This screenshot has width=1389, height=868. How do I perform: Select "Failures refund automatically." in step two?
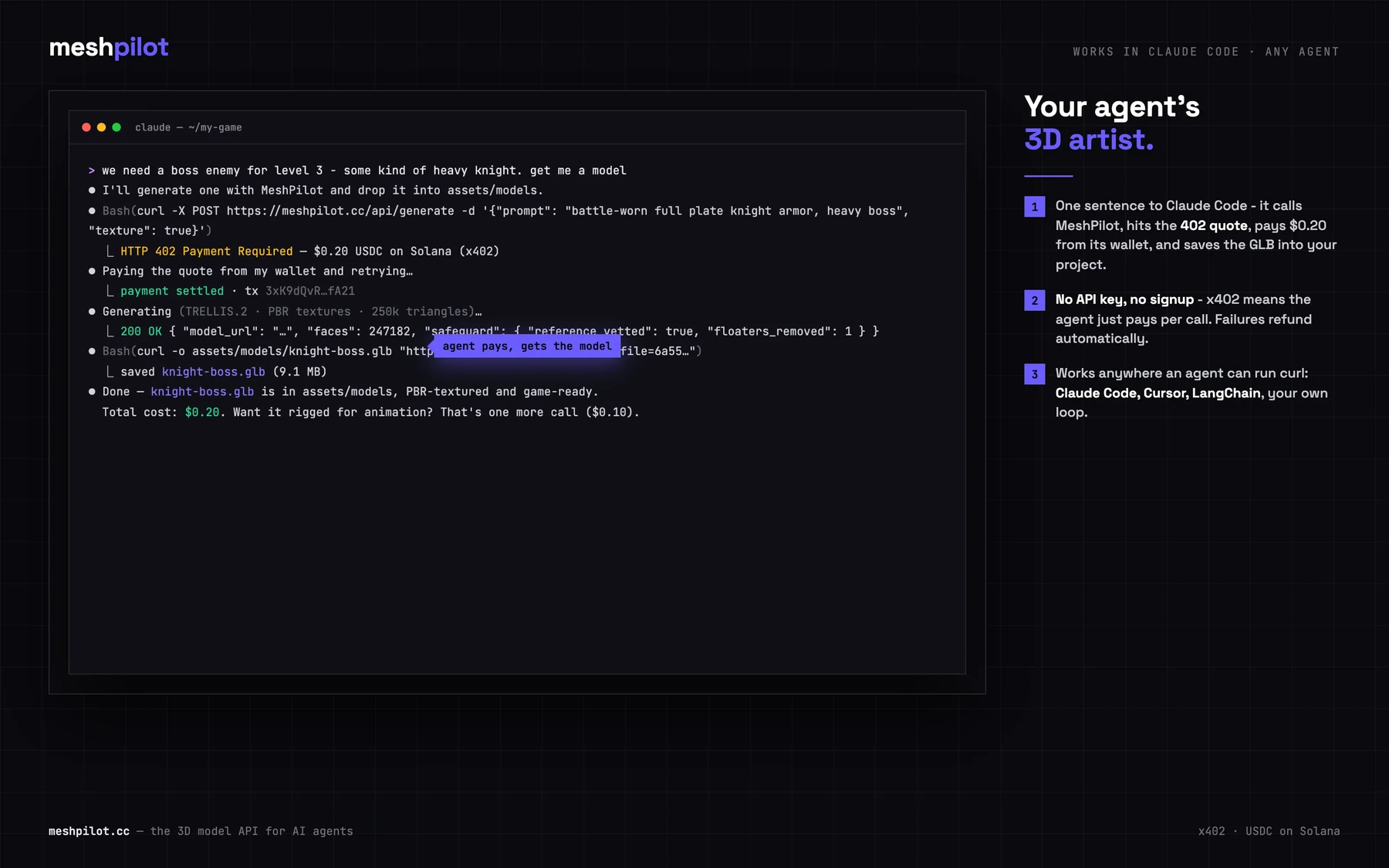[1184, 329]
